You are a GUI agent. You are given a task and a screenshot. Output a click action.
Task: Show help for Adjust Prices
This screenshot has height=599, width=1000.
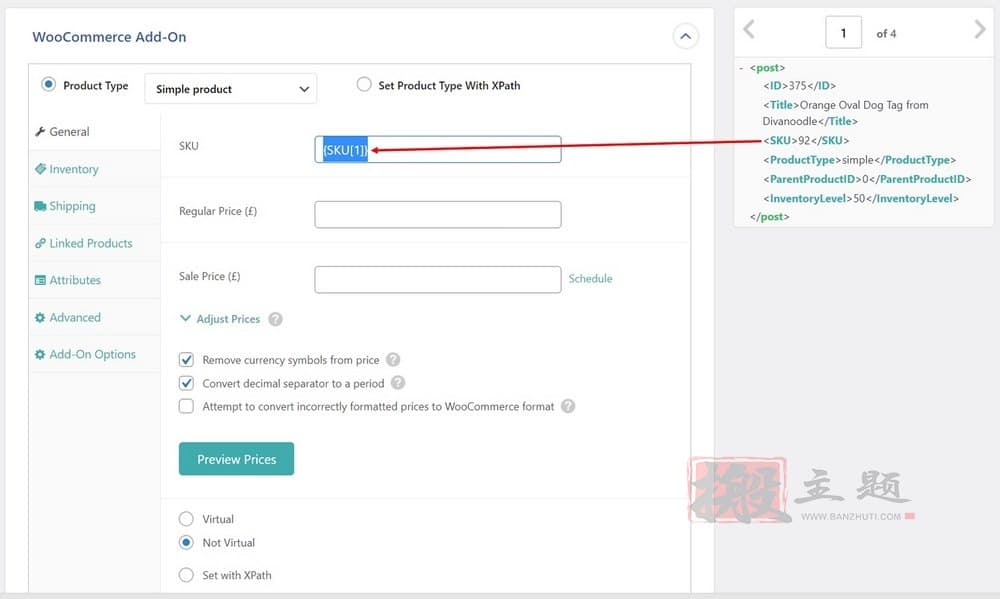point(275,319)
